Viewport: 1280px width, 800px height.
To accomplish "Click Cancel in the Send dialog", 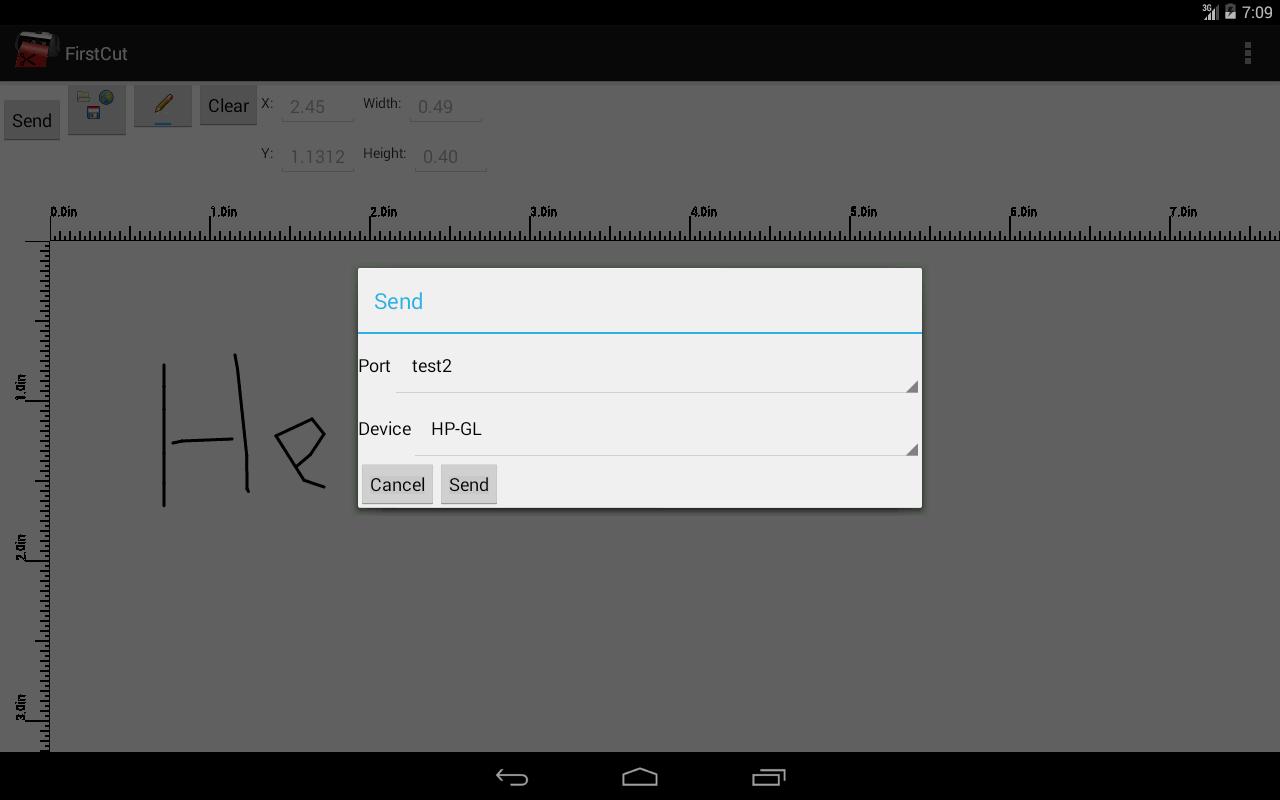I will pyautogui.click(x=397, y=485).
